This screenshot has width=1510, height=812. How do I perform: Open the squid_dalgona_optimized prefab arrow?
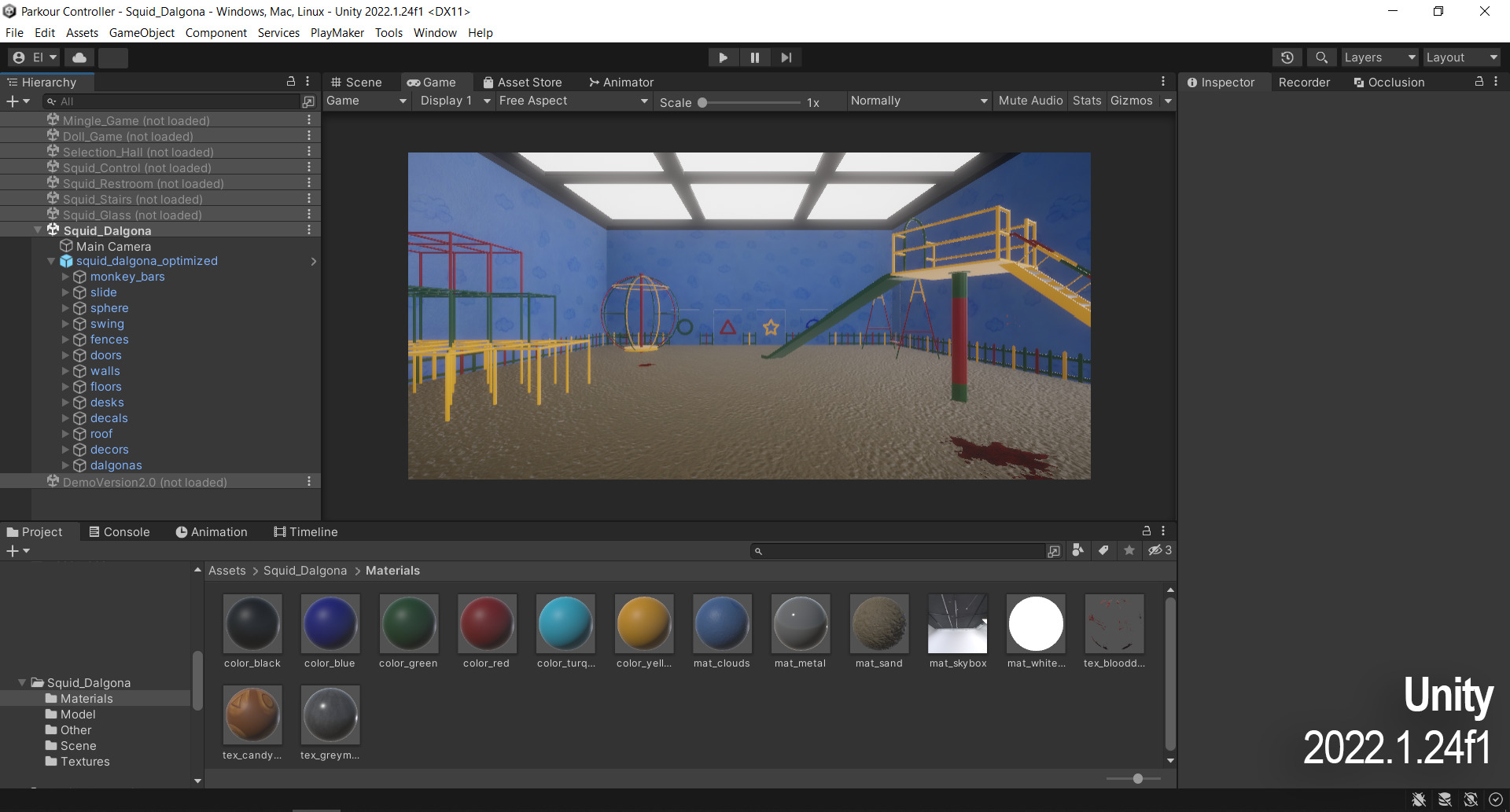[314, 261]
